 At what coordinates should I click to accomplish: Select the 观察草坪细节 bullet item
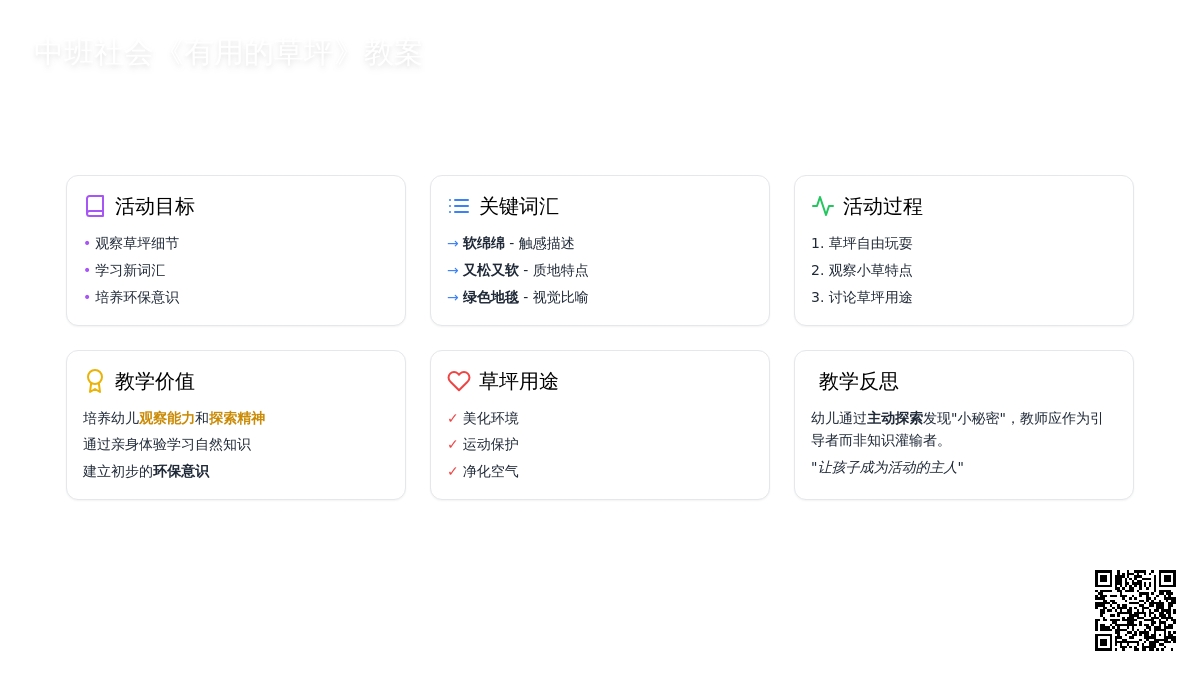click(x=137, y=243)
